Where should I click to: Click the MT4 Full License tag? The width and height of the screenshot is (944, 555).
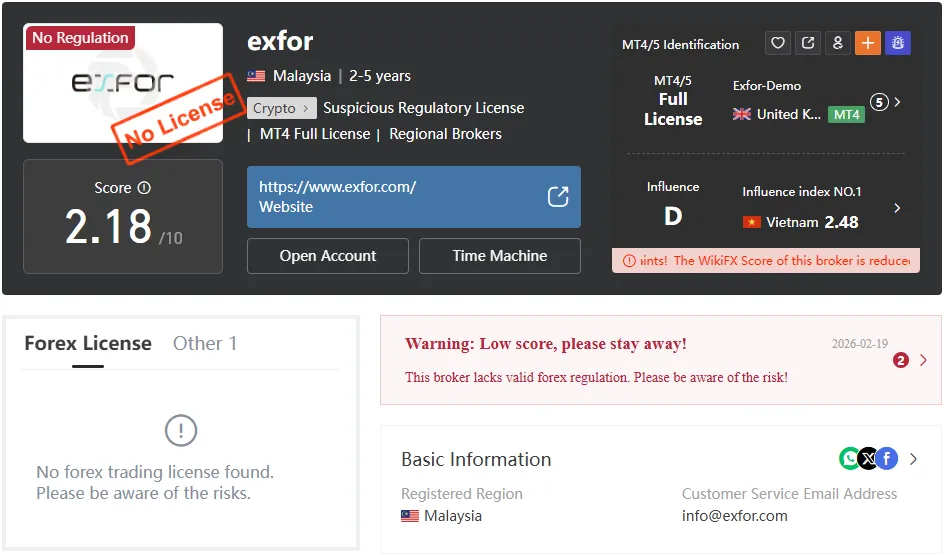[x=315, y=134]
